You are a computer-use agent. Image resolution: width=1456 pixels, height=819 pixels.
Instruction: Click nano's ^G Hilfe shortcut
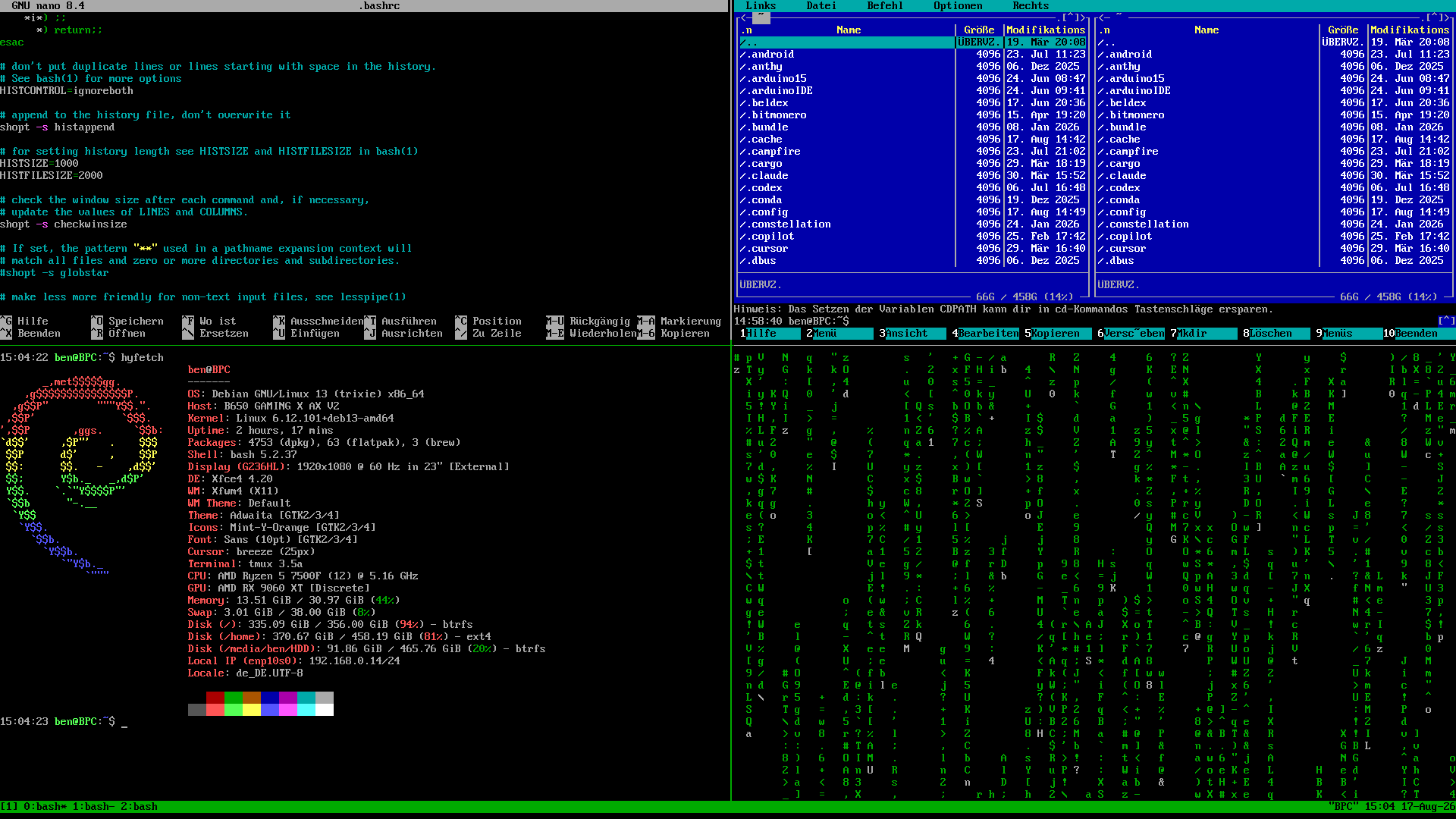click(x=24, y=322)
